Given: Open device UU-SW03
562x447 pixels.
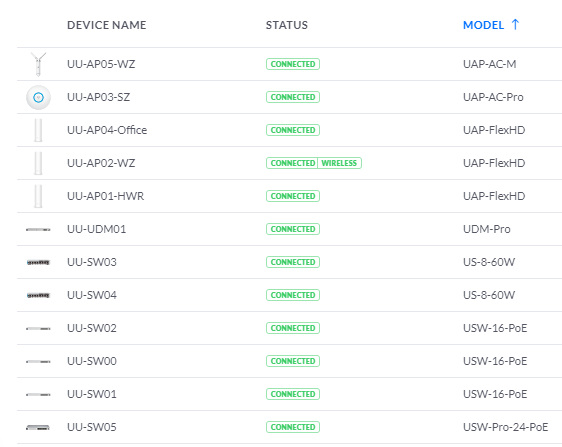Looking at the screenshot, I should tap(92, 262).
